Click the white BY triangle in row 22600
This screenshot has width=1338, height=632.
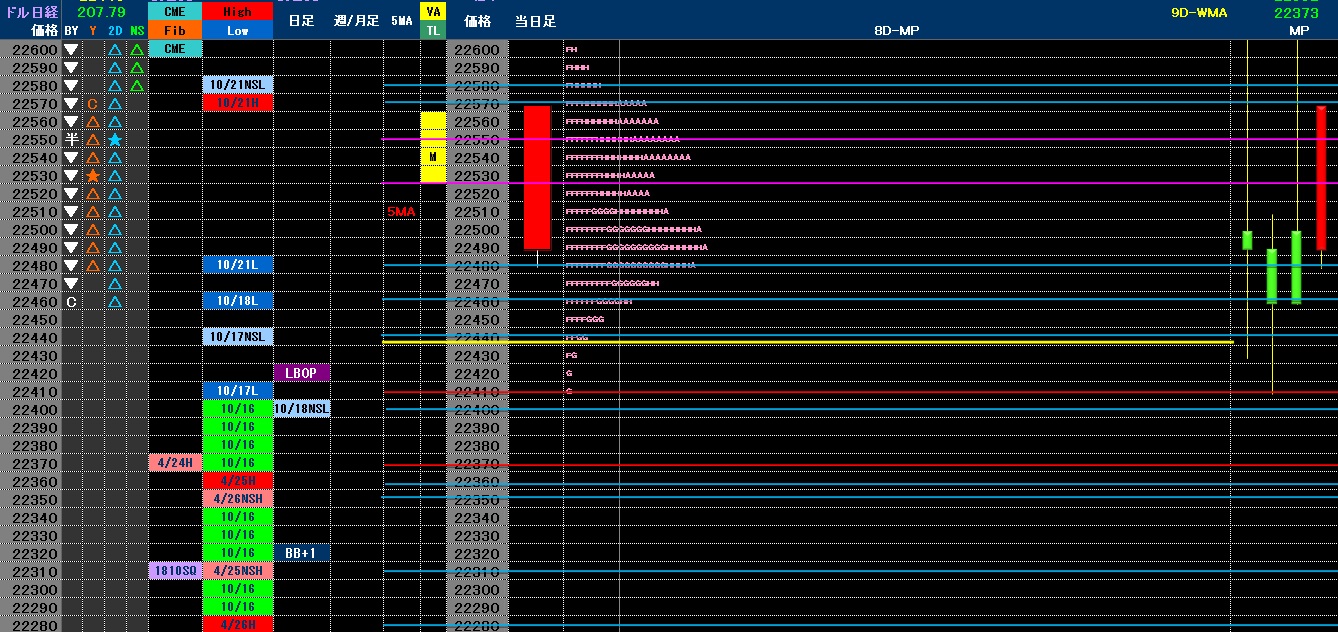tap(71, 50)
